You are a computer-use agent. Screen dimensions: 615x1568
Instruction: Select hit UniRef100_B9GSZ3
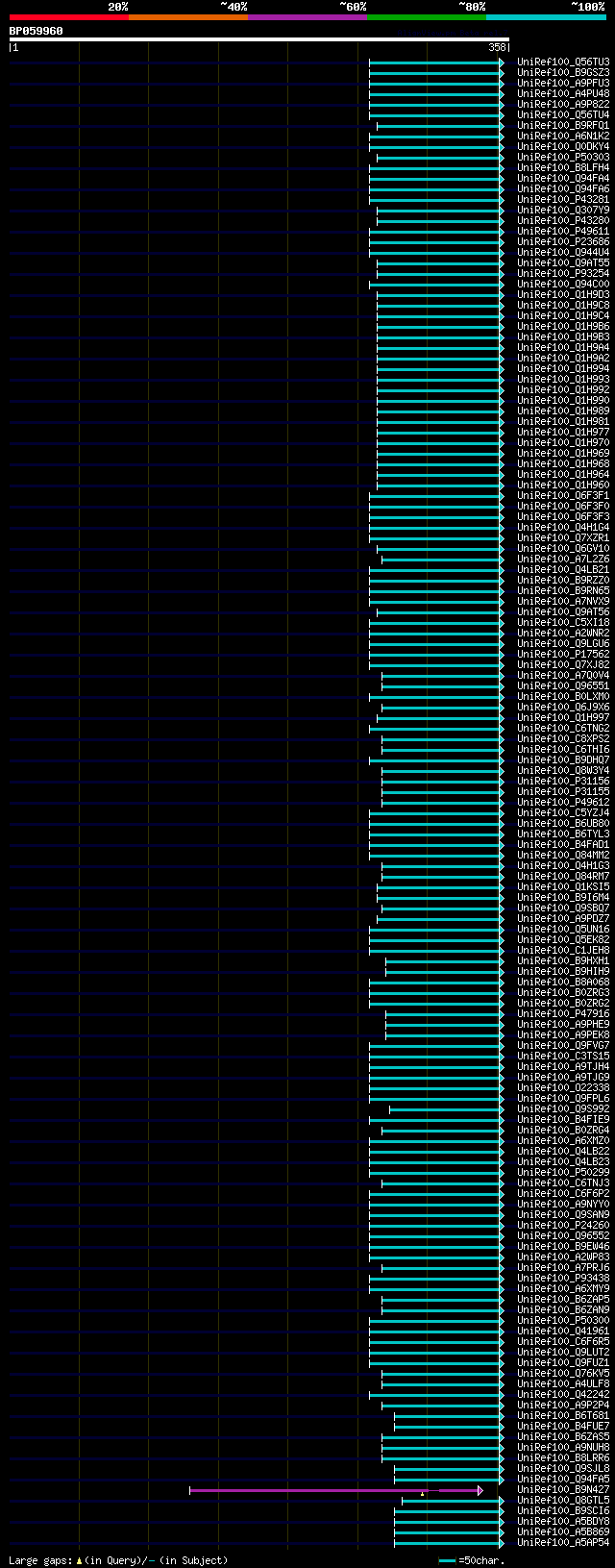pos(563,72)
